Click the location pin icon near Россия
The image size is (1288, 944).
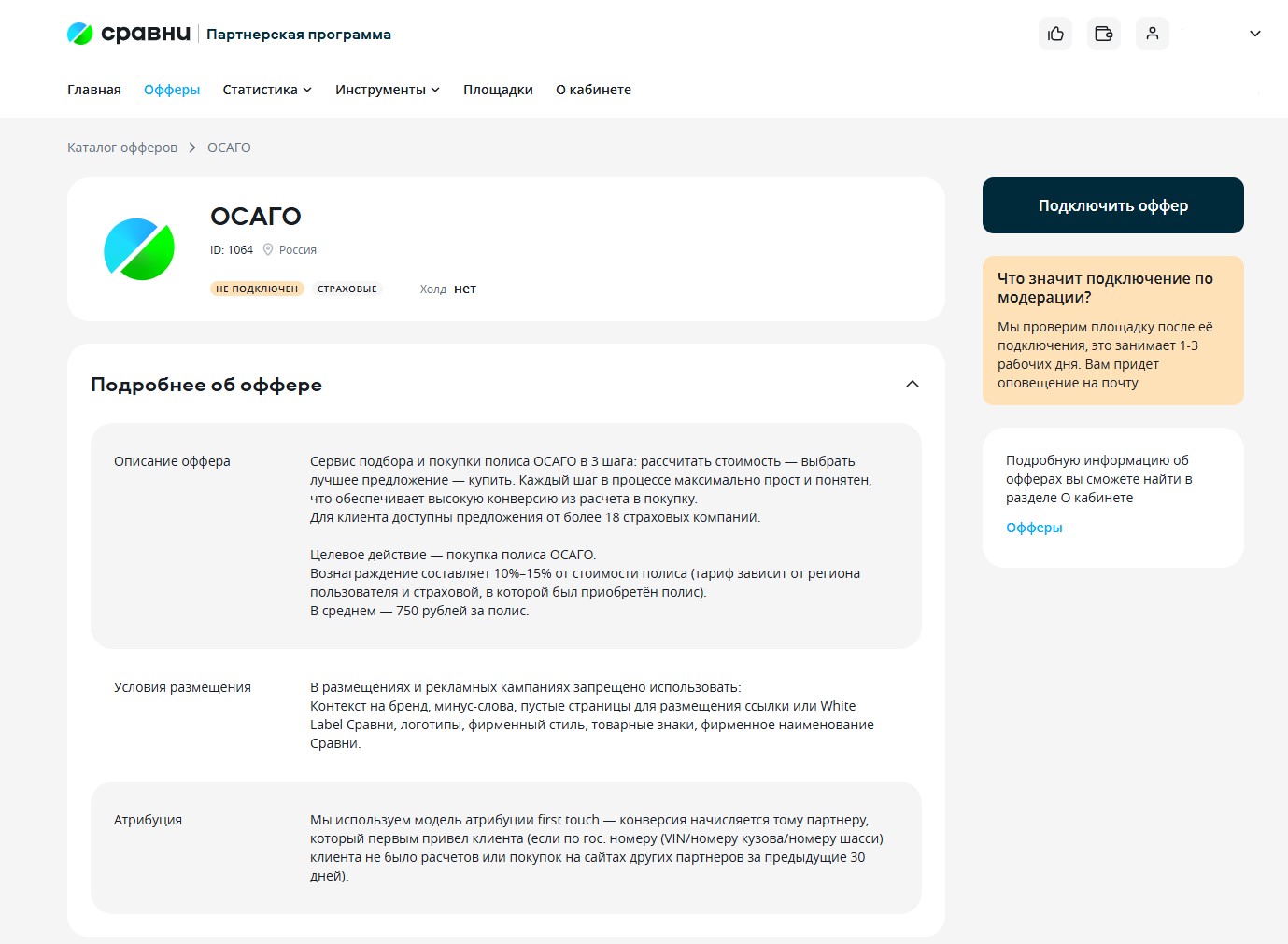tap(268, 249)
